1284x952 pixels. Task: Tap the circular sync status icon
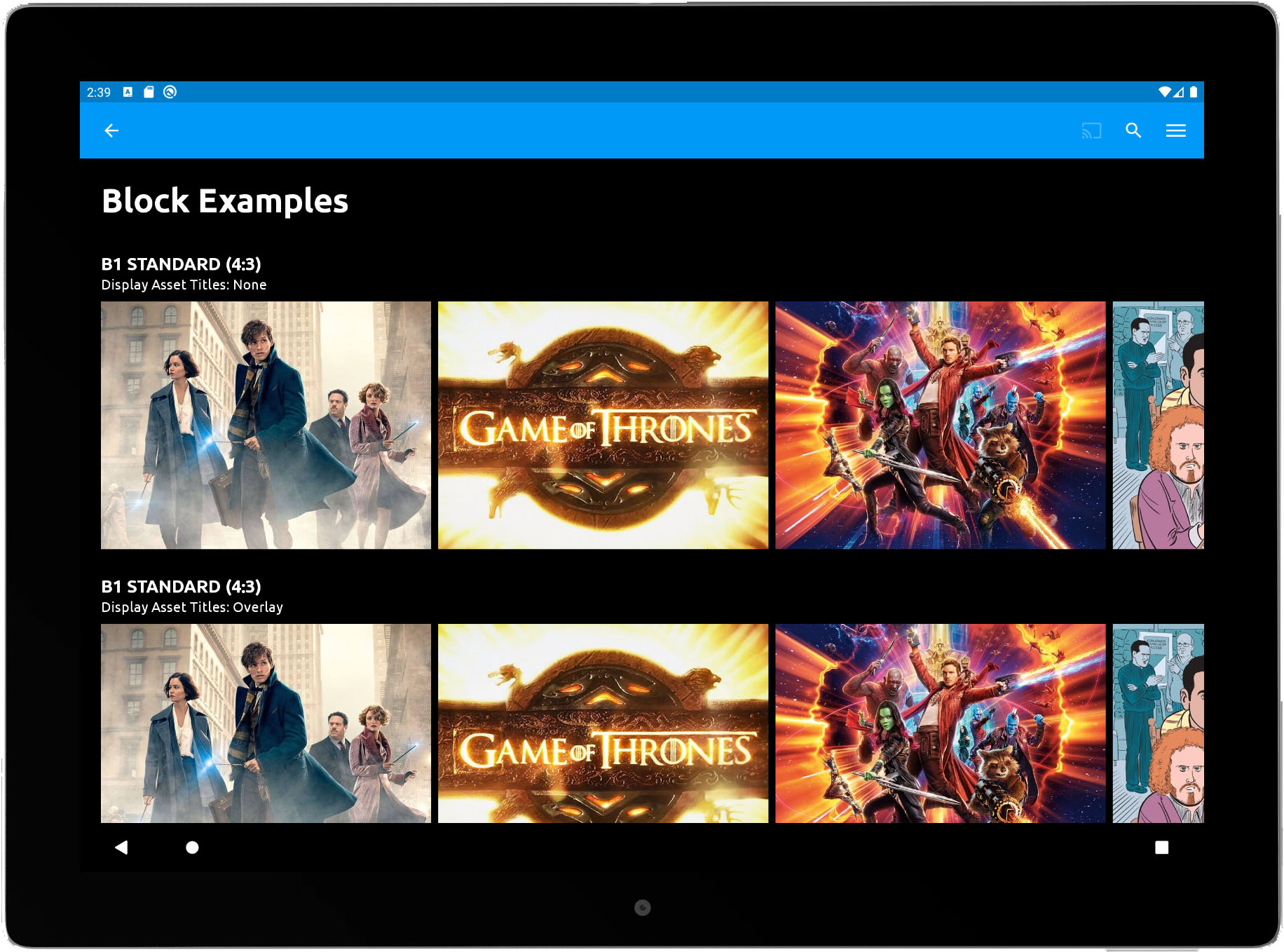[x=170, y=92]
